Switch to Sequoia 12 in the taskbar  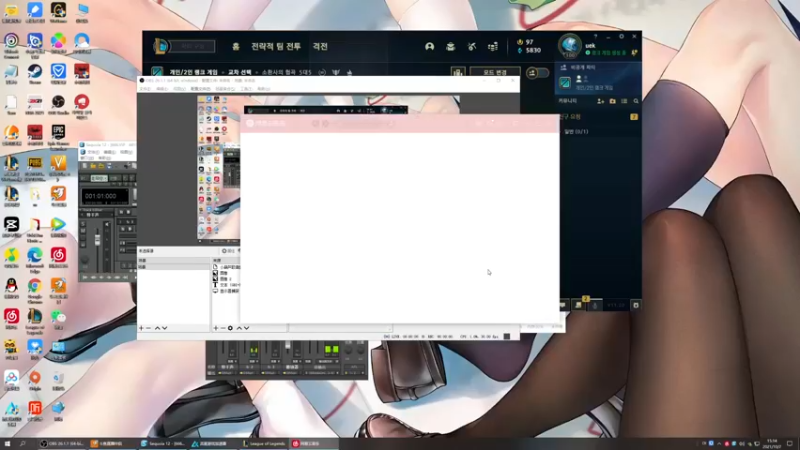click(x=163, y=444)
